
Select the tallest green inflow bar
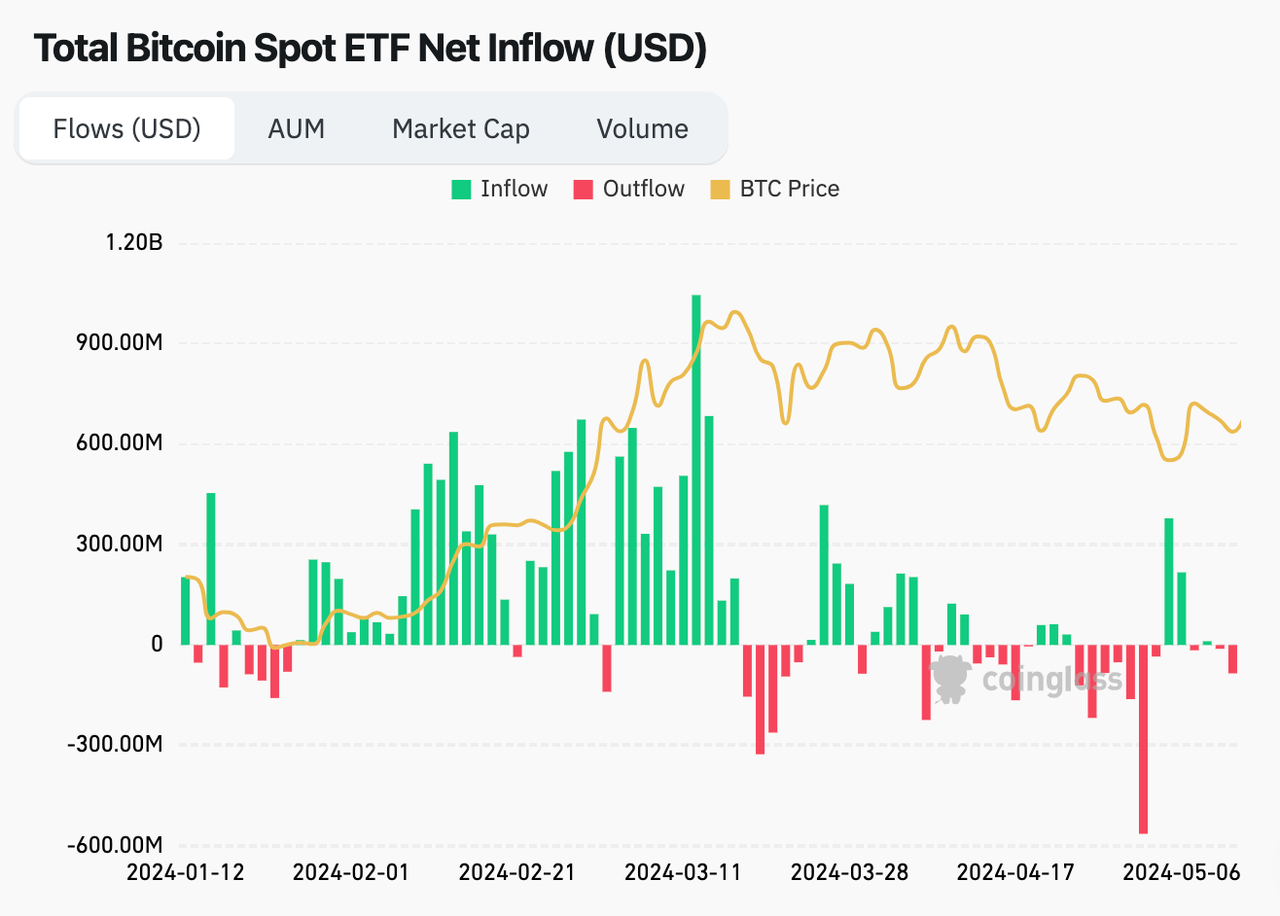point(696,470)
